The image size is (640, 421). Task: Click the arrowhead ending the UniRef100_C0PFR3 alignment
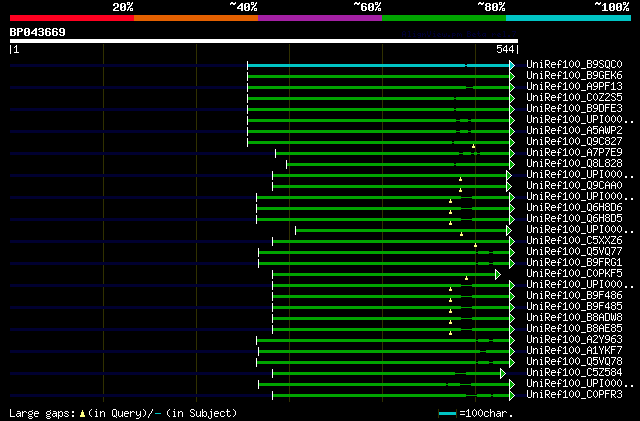pos(512,395)
